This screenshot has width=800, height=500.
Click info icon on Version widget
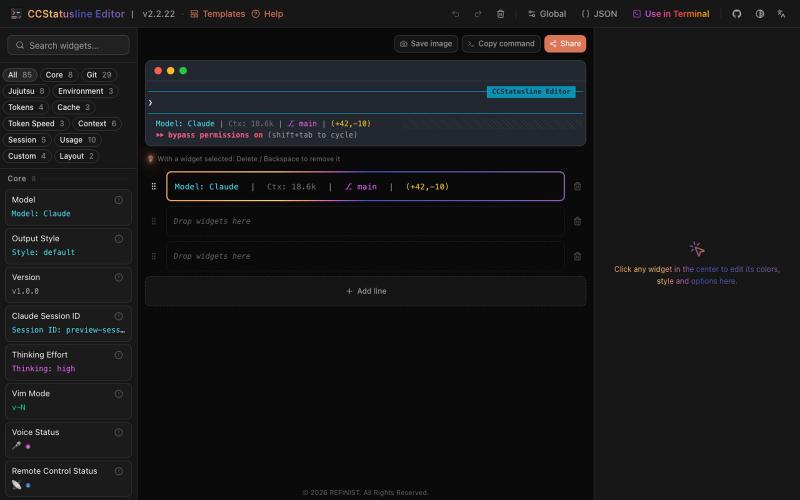(x=118, y=278)
